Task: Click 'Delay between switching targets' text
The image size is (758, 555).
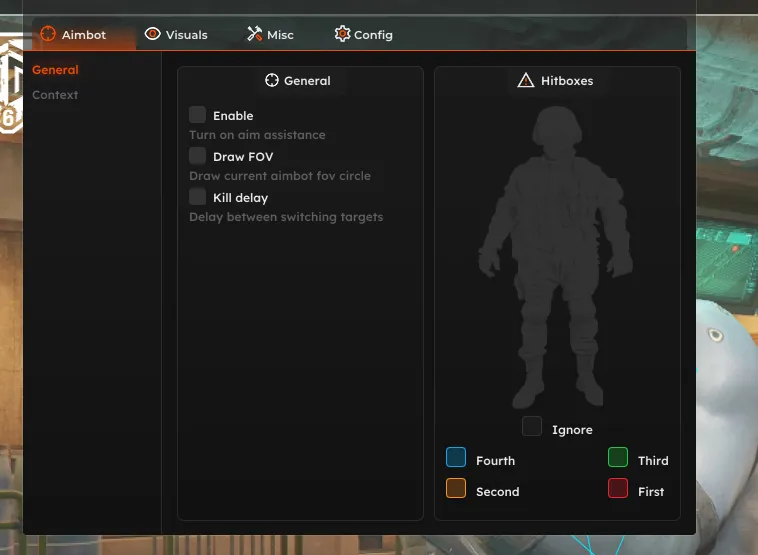Action: (286, 217)
